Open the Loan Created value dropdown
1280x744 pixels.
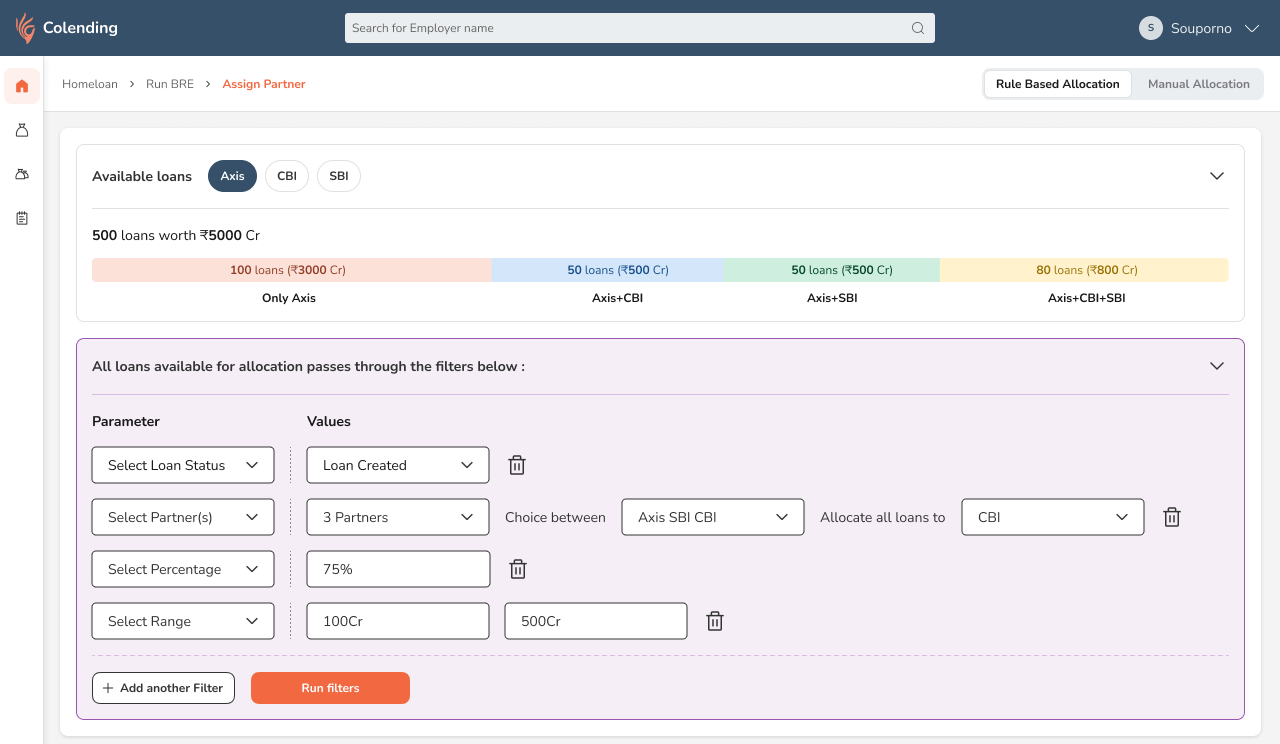pyautogui.click(x=398, y=465)
